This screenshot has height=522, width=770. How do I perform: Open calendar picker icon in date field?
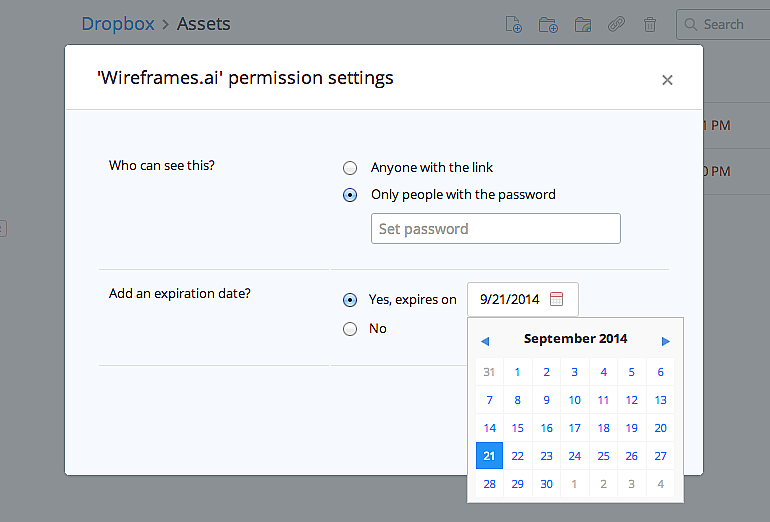point(557,299)
